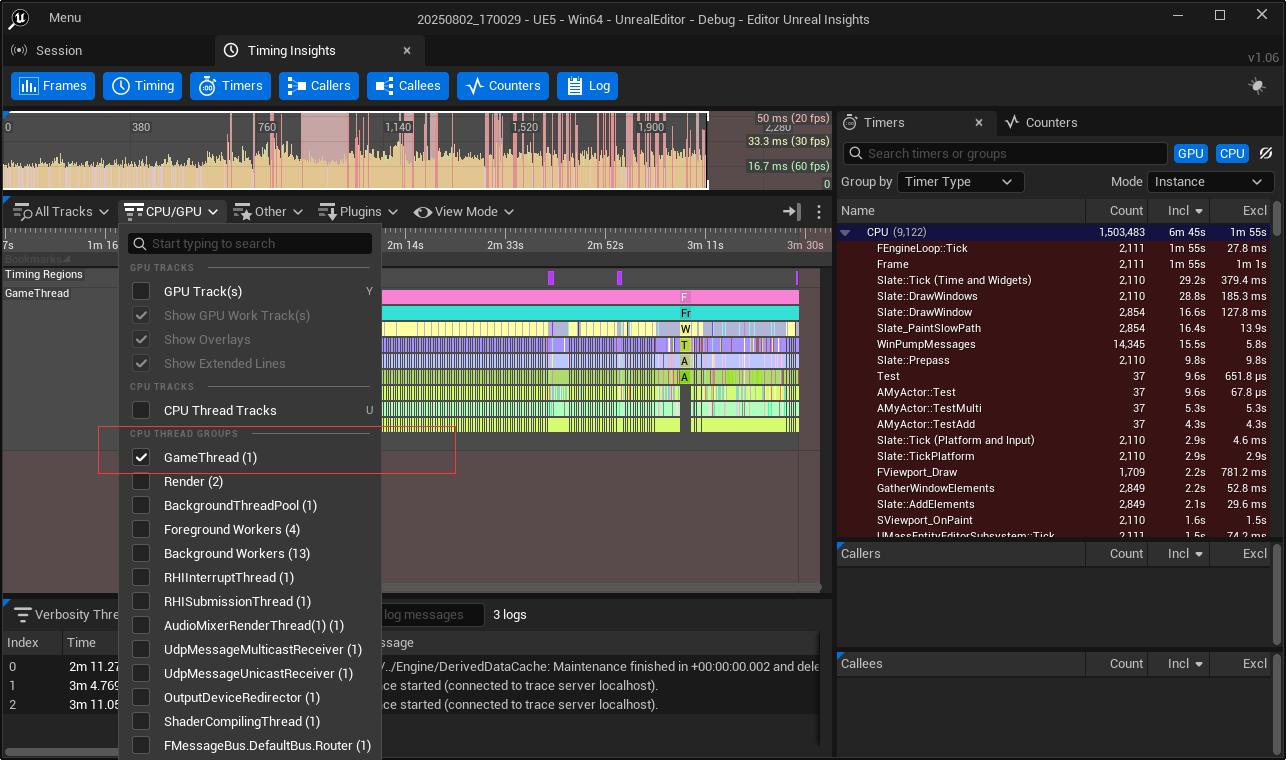Viewport: 1286px width, 760px height.
Task: Collapse the CPU/GPU dropdown menu
Action: click(x=173, y=212)
